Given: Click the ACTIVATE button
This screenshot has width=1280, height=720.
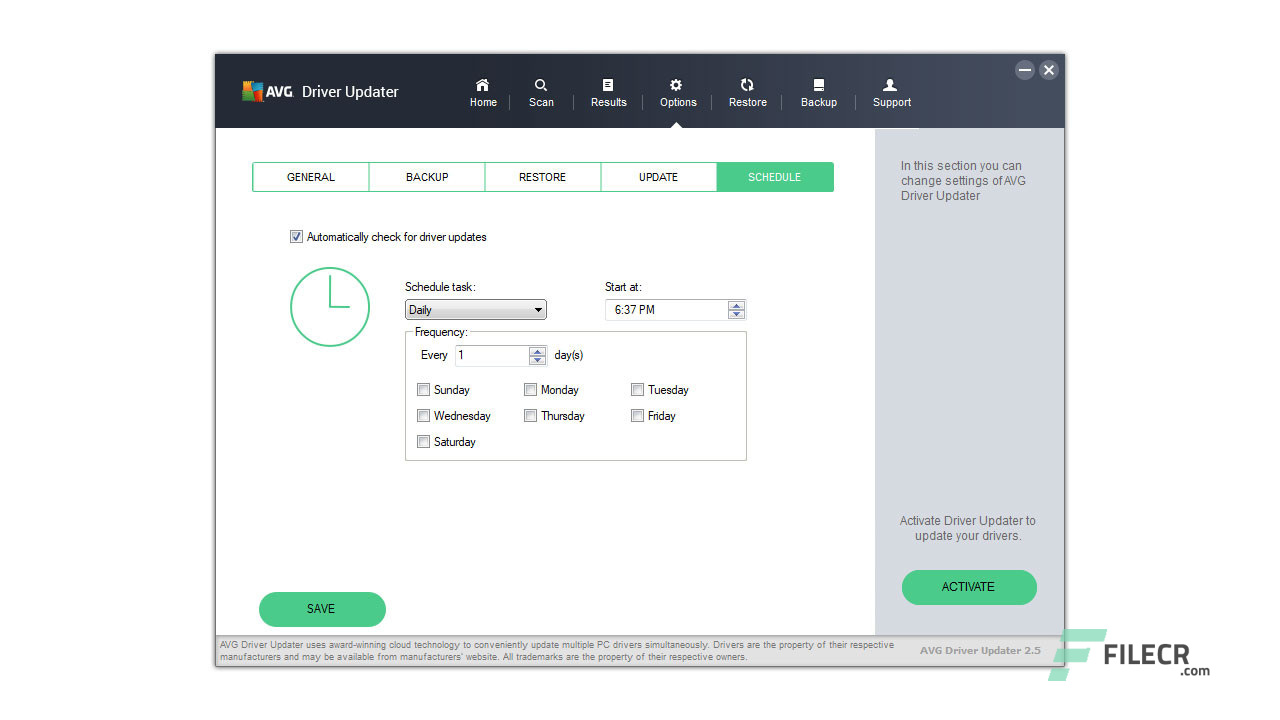Looking at the screenshot, I should pos(969,587).
